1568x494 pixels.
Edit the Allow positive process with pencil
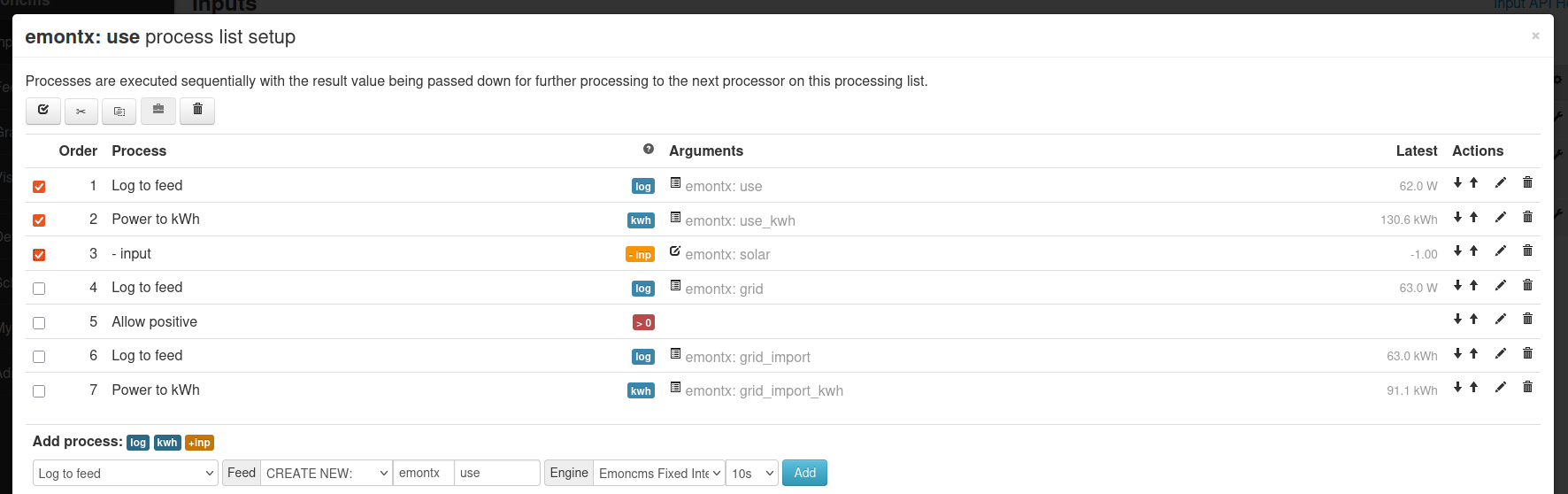(1500, 319)
